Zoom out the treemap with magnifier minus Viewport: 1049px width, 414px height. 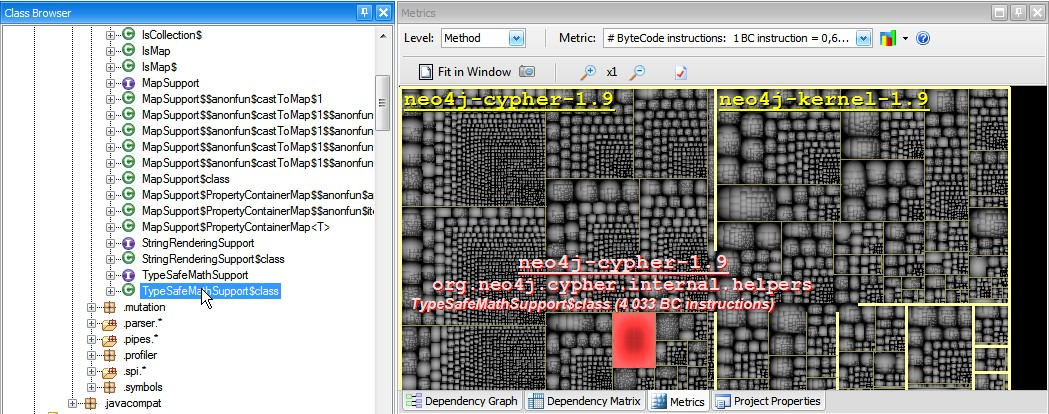pos(638,72)
